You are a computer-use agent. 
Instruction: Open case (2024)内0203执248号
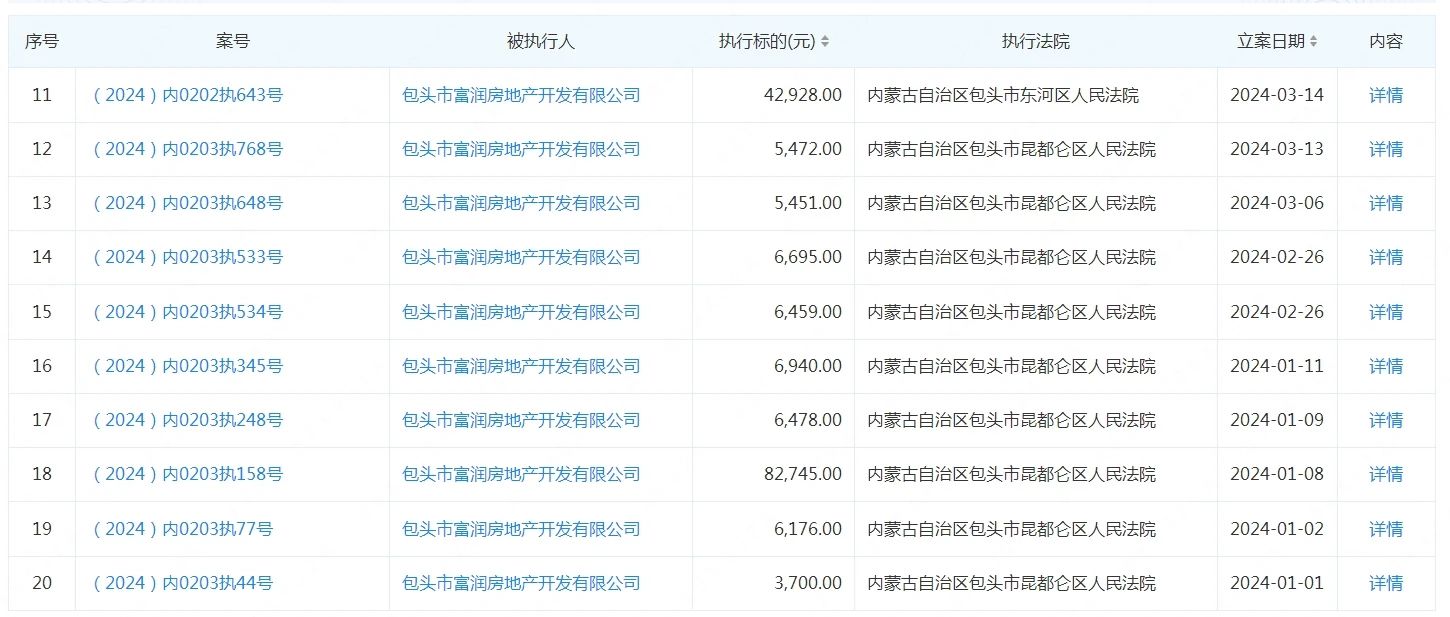(x=187, y=420)
